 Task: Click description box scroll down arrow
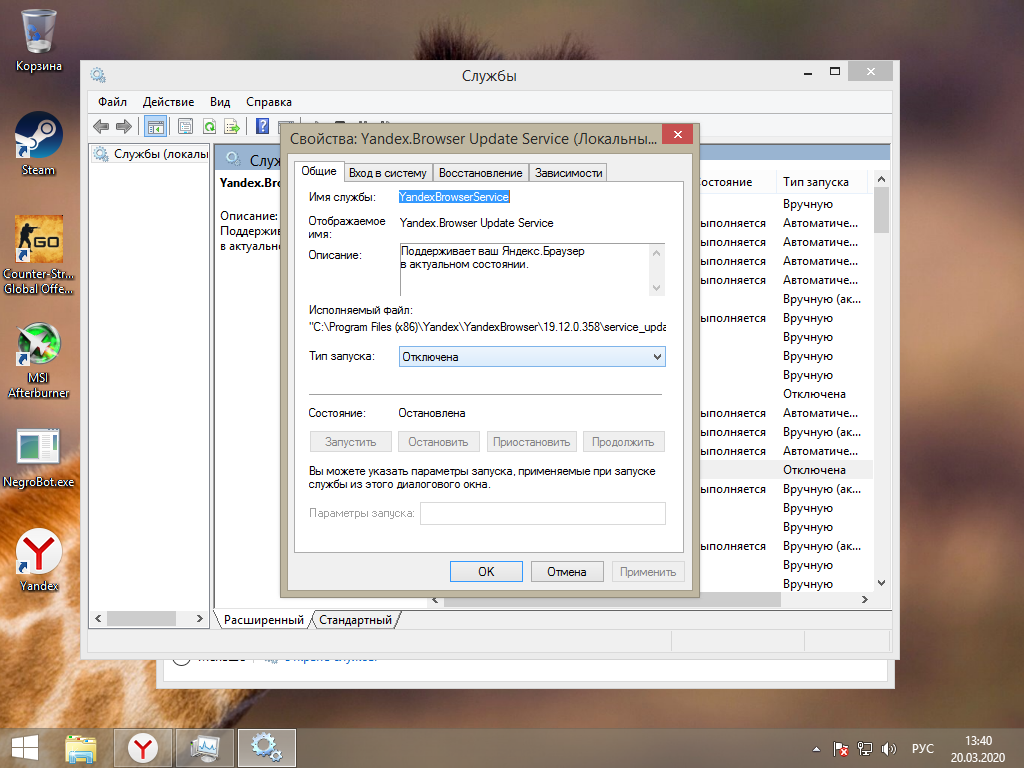point(656,288)
